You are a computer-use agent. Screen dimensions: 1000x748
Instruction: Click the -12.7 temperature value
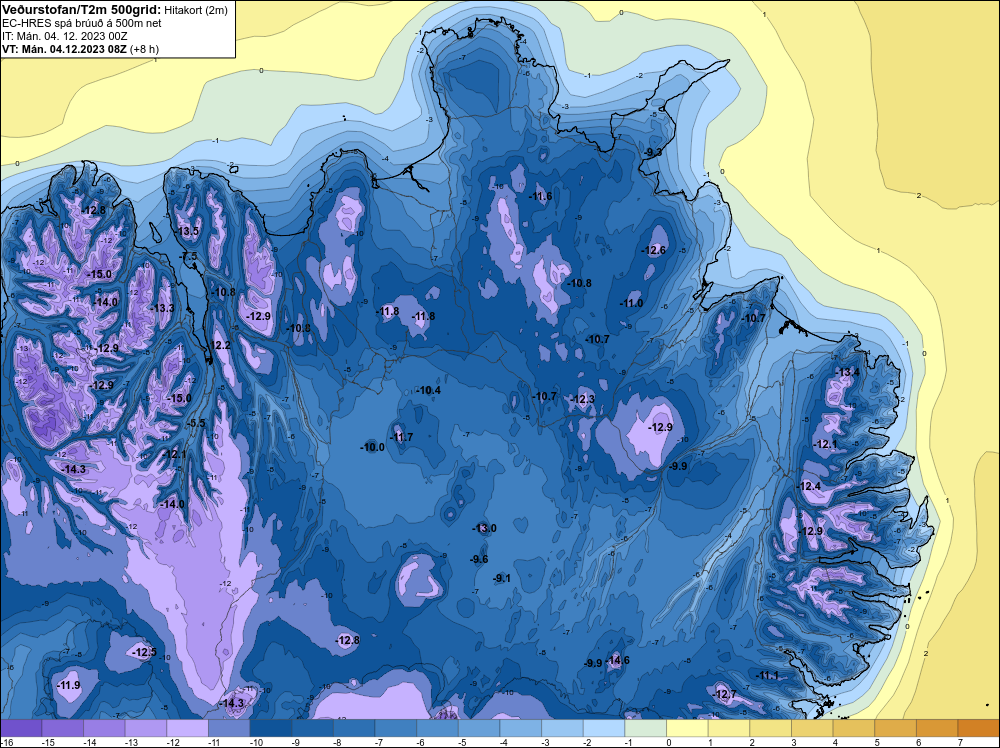(725, 694)
